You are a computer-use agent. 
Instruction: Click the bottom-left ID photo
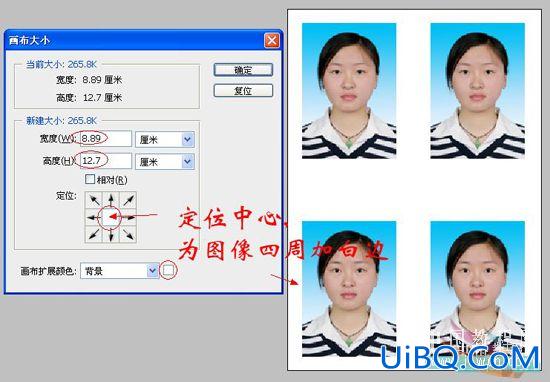pos(349,289)
